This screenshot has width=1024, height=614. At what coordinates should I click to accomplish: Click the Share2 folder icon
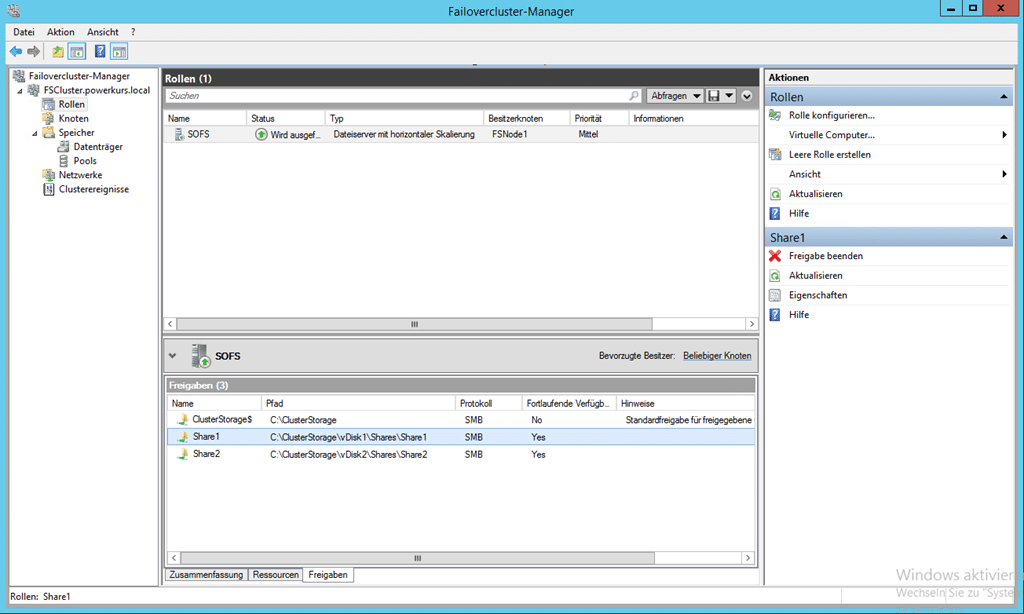pos(183,454)
